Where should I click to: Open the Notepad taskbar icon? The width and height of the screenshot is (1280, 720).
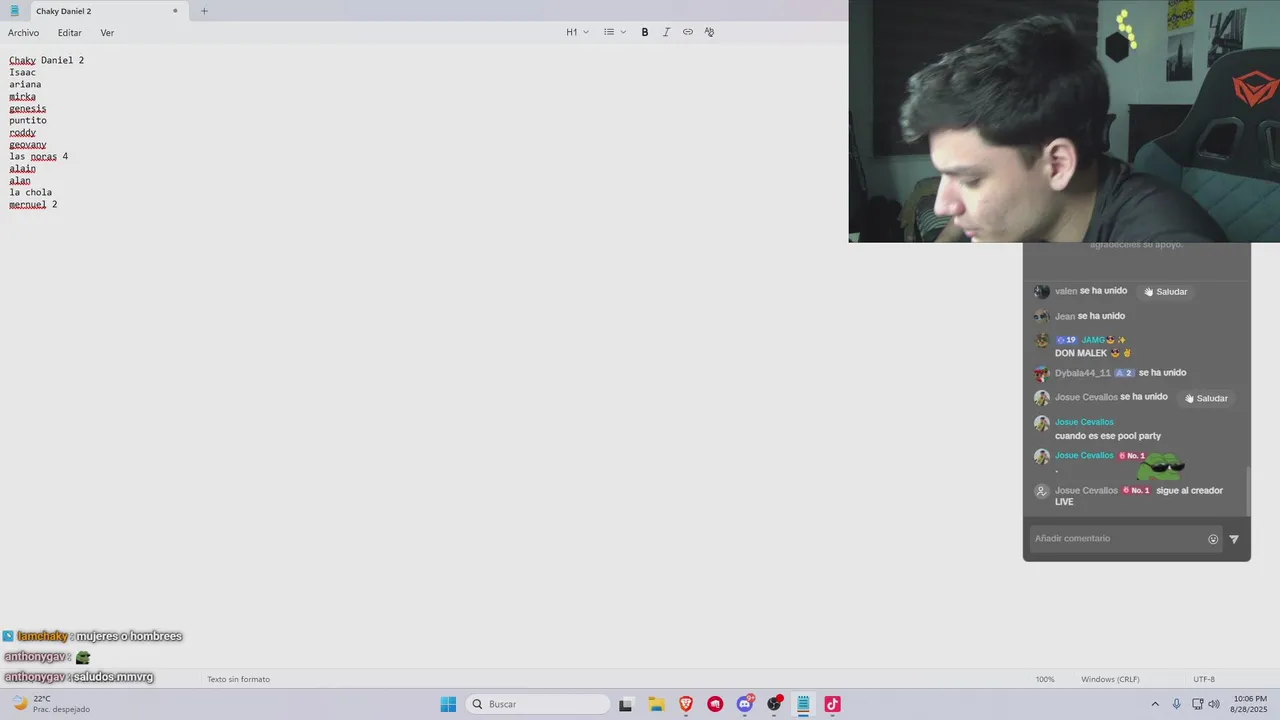[x=803, y=704]
